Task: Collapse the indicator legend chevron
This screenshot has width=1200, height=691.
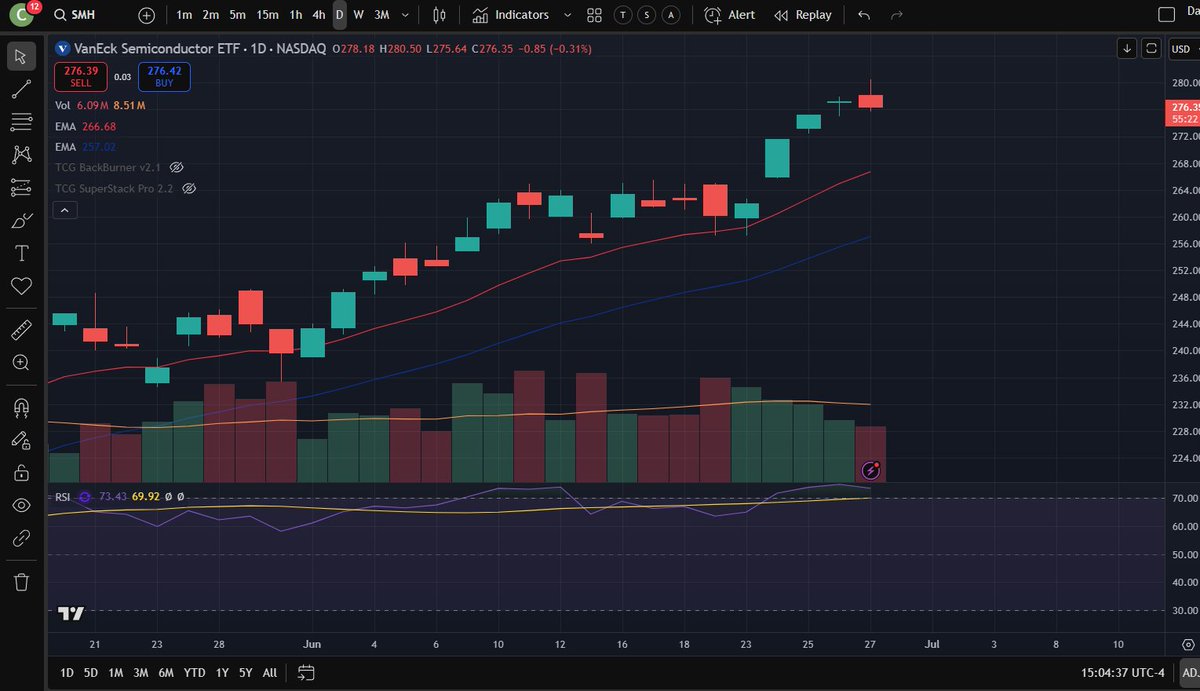Action: [x=64, y=210]
